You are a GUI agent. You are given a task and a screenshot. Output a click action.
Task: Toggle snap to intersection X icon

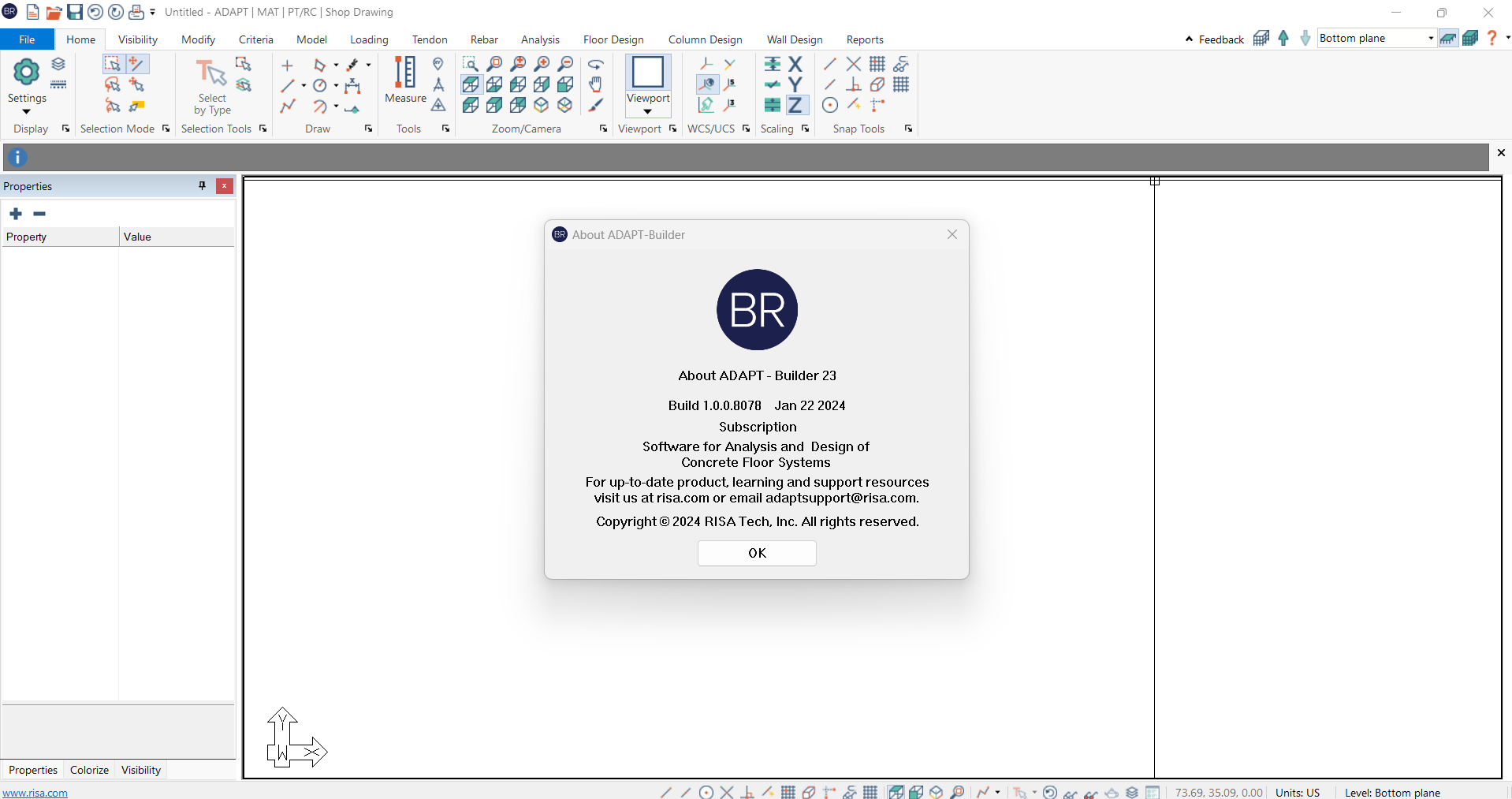click(x=853, y=64)
